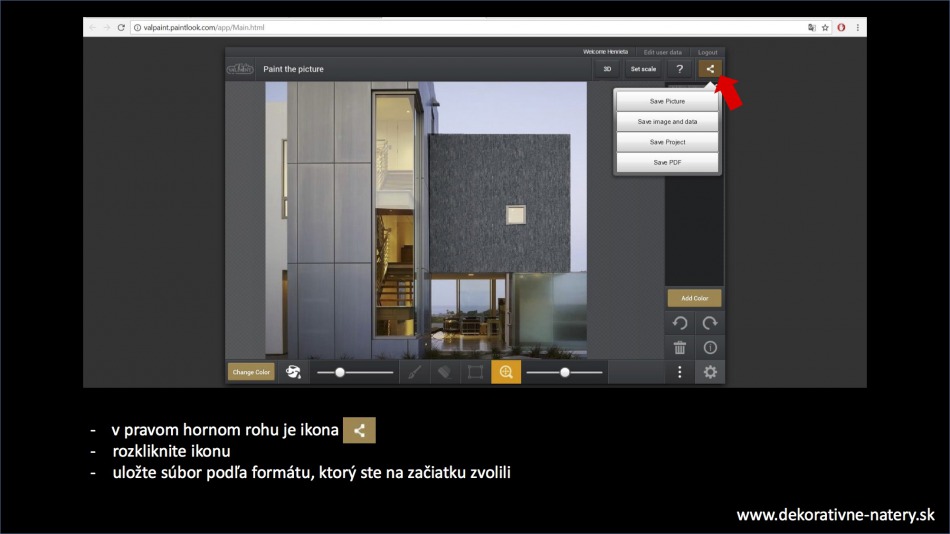Viewport: 950px width, 534px height.
Task: Select Save image and data option
Action: point(667,122)
